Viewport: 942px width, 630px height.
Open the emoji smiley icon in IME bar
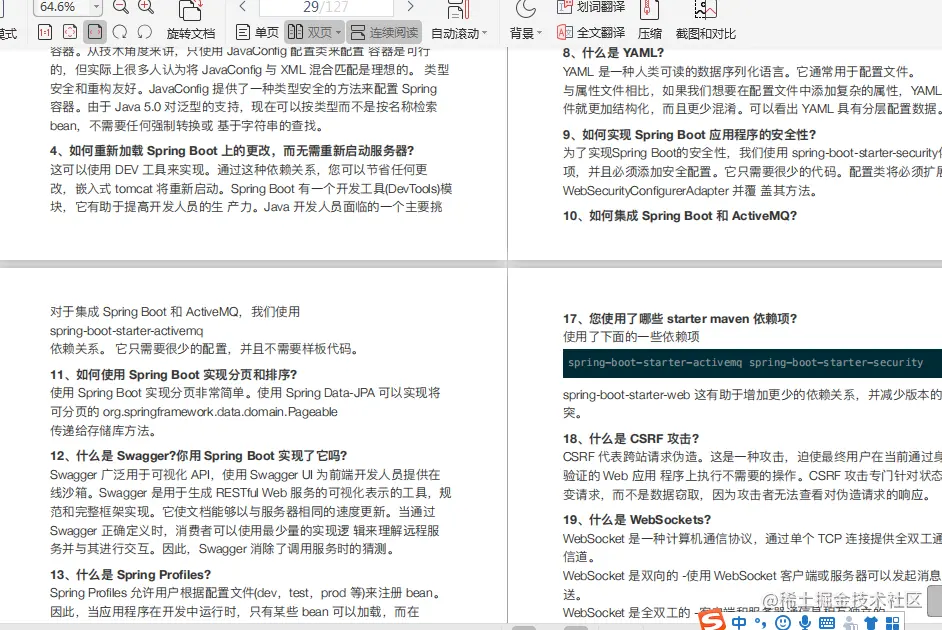782,622
